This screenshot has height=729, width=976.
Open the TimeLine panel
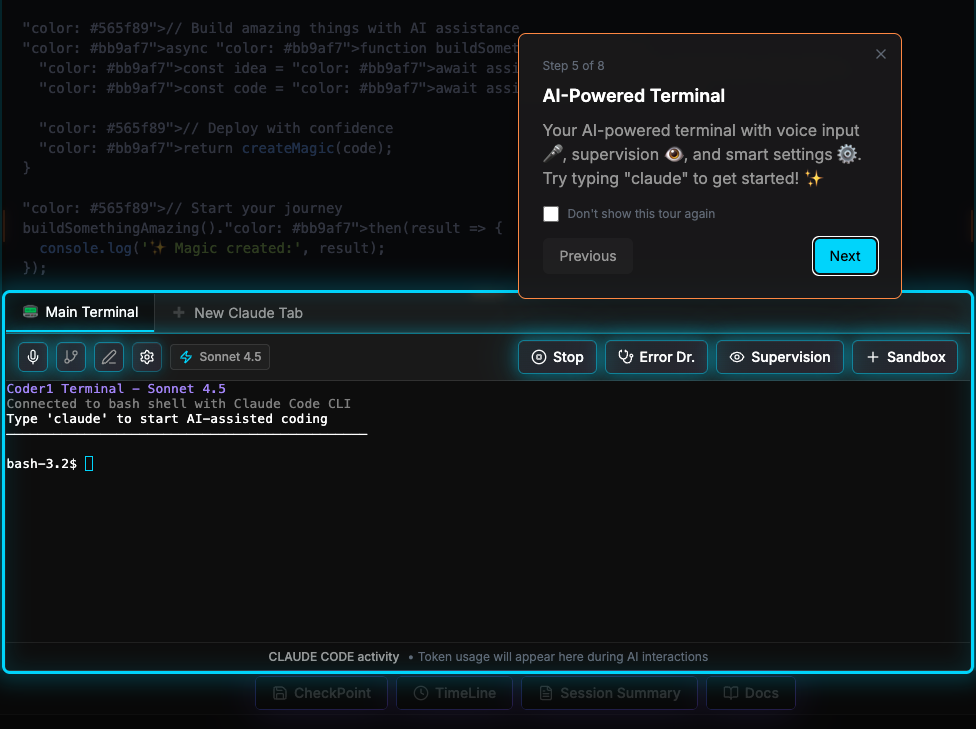click(454, 693)
